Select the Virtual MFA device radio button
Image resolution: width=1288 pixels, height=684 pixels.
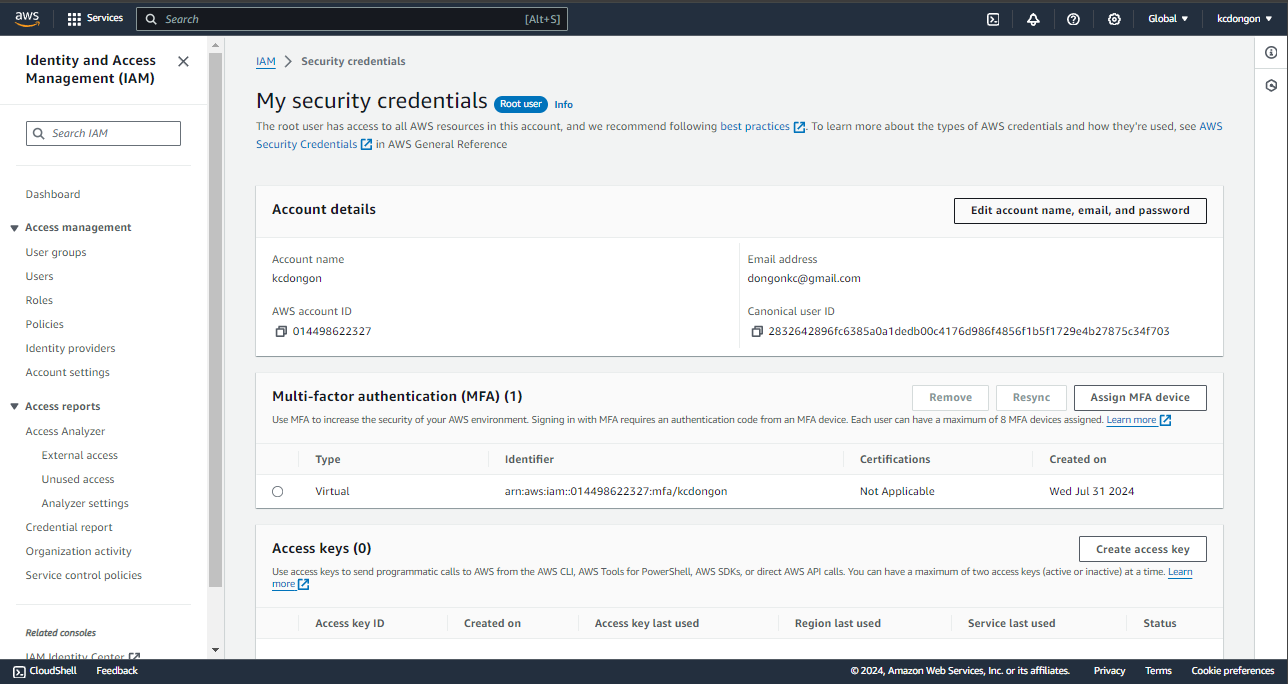click(x=277, y=491)
